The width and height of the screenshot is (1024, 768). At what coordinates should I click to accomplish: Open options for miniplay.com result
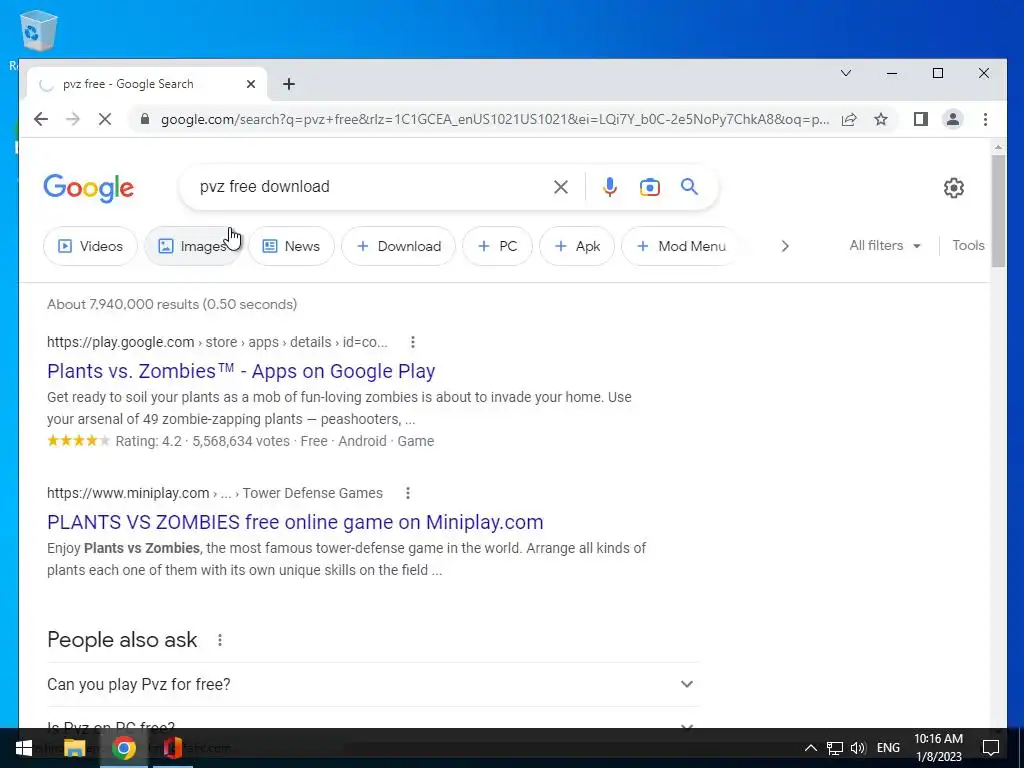(x=408, y=493)
